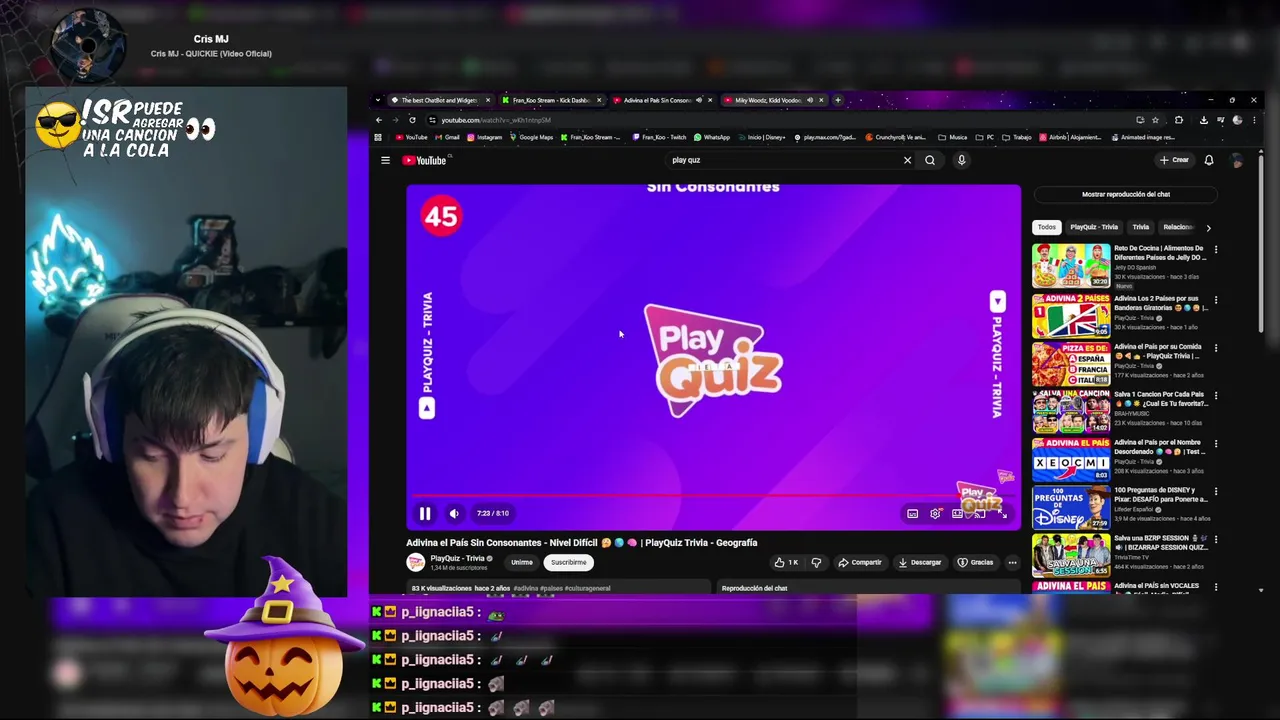Viewport: 1280px width, 720px height.
Task: Show more filter chips with the right arrow
Action: 1208,227
